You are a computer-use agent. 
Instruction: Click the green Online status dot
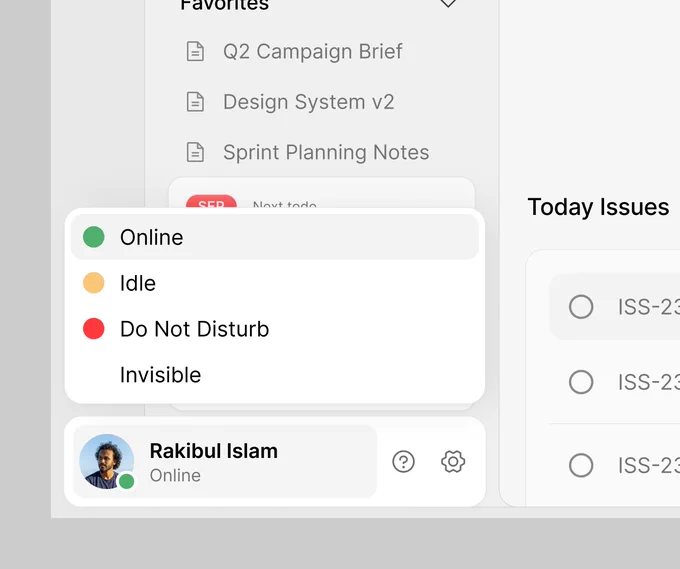94,237
